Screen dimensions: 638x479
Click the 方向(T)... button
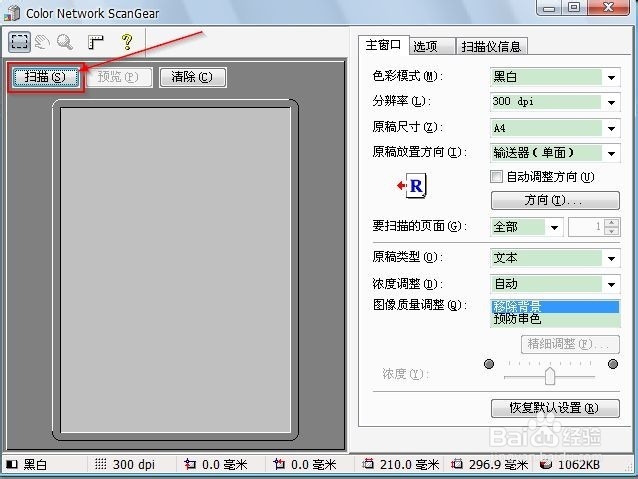pos(555,200)
